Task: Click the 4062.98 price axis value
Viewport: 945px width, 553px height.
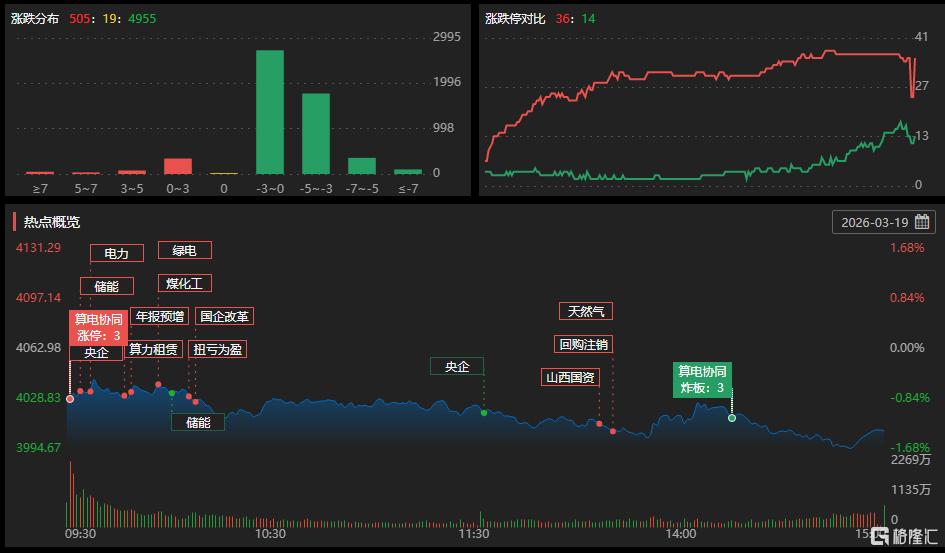Action: tap(39, 348)
